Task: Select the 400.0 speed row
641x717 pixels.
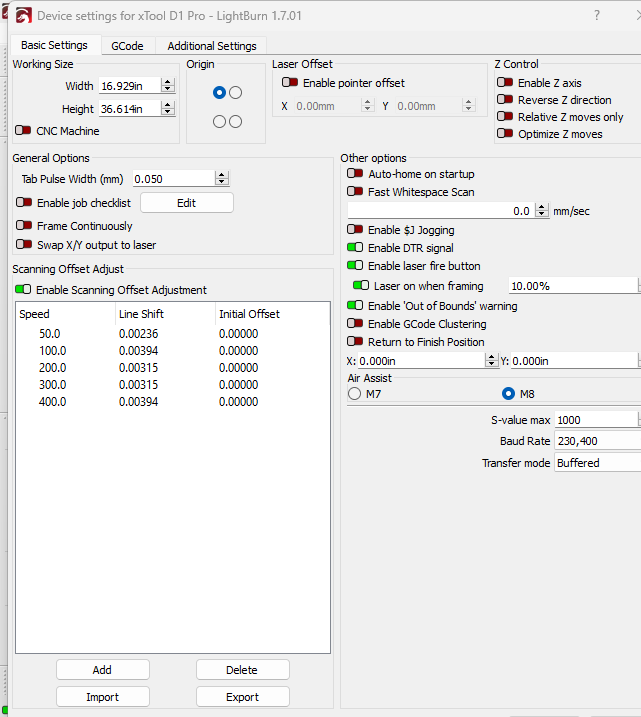Action: coord(173,401)
